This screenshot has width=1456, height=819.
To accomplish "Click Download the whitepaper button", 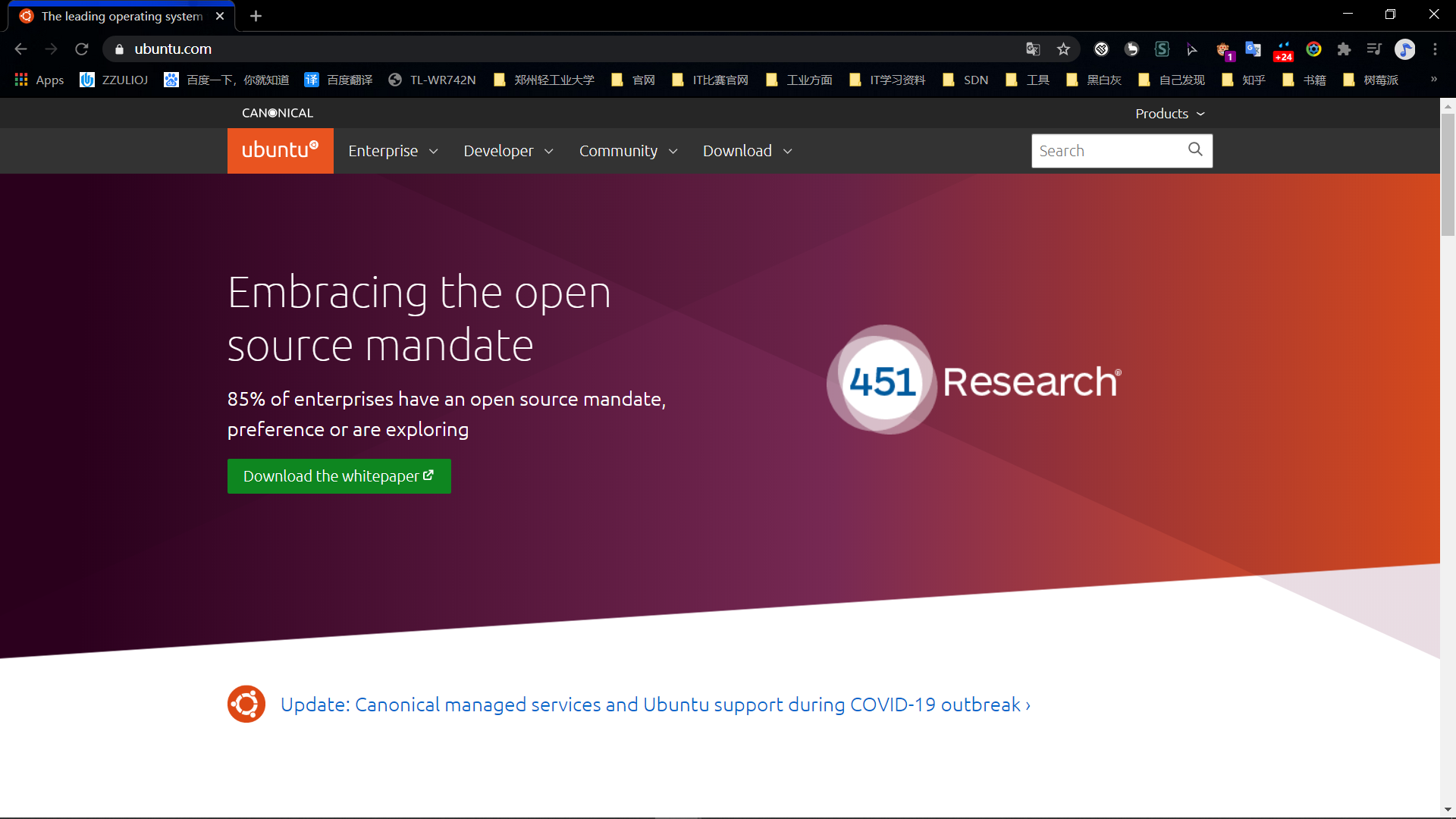I will click(x=339, y=476).
